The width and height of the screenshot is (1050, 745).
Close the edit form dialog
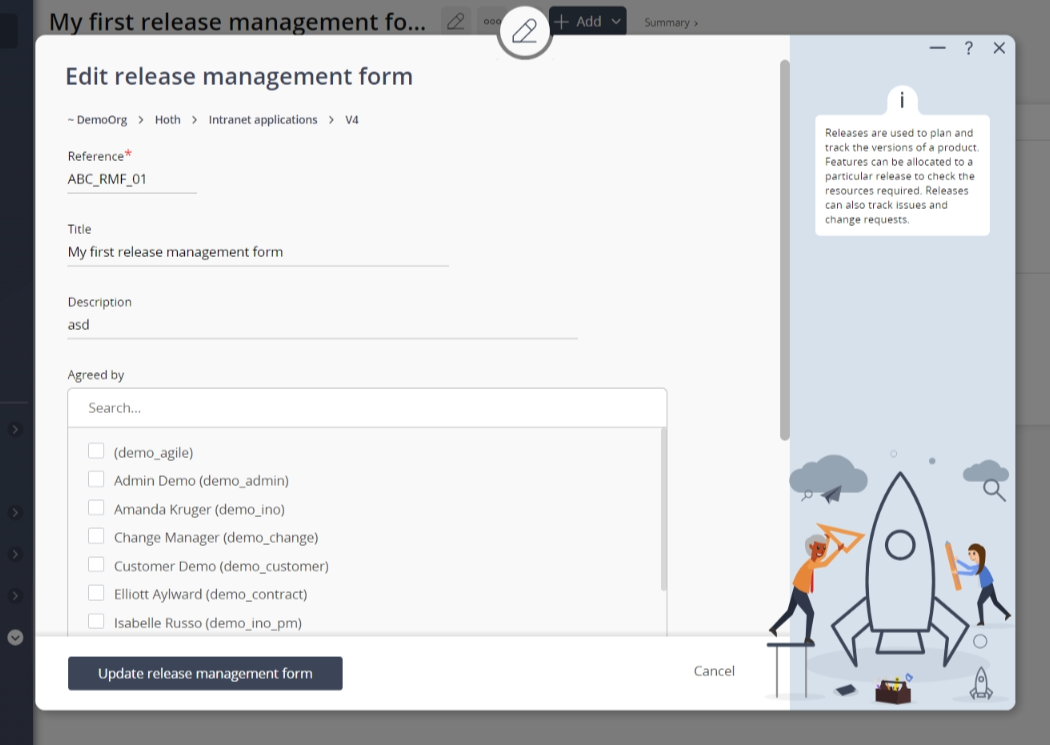pos(999,48)
